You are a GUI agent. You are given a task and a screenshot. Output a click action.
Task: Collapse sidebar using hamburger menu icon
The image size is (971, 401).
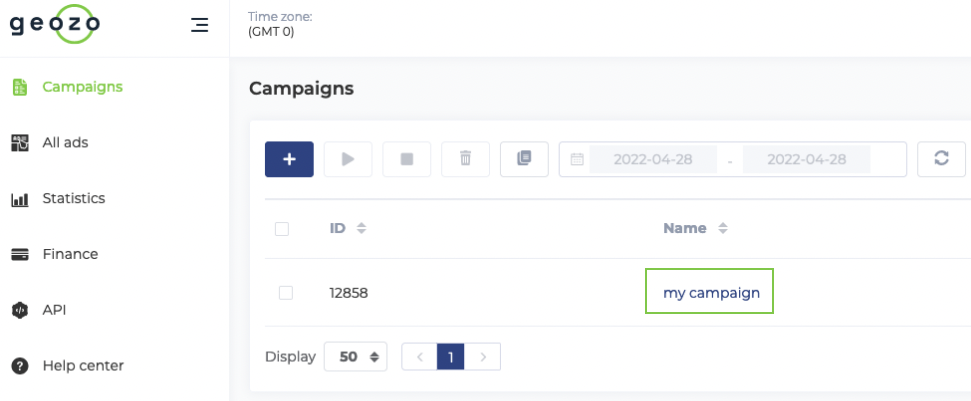coord(199,25)
